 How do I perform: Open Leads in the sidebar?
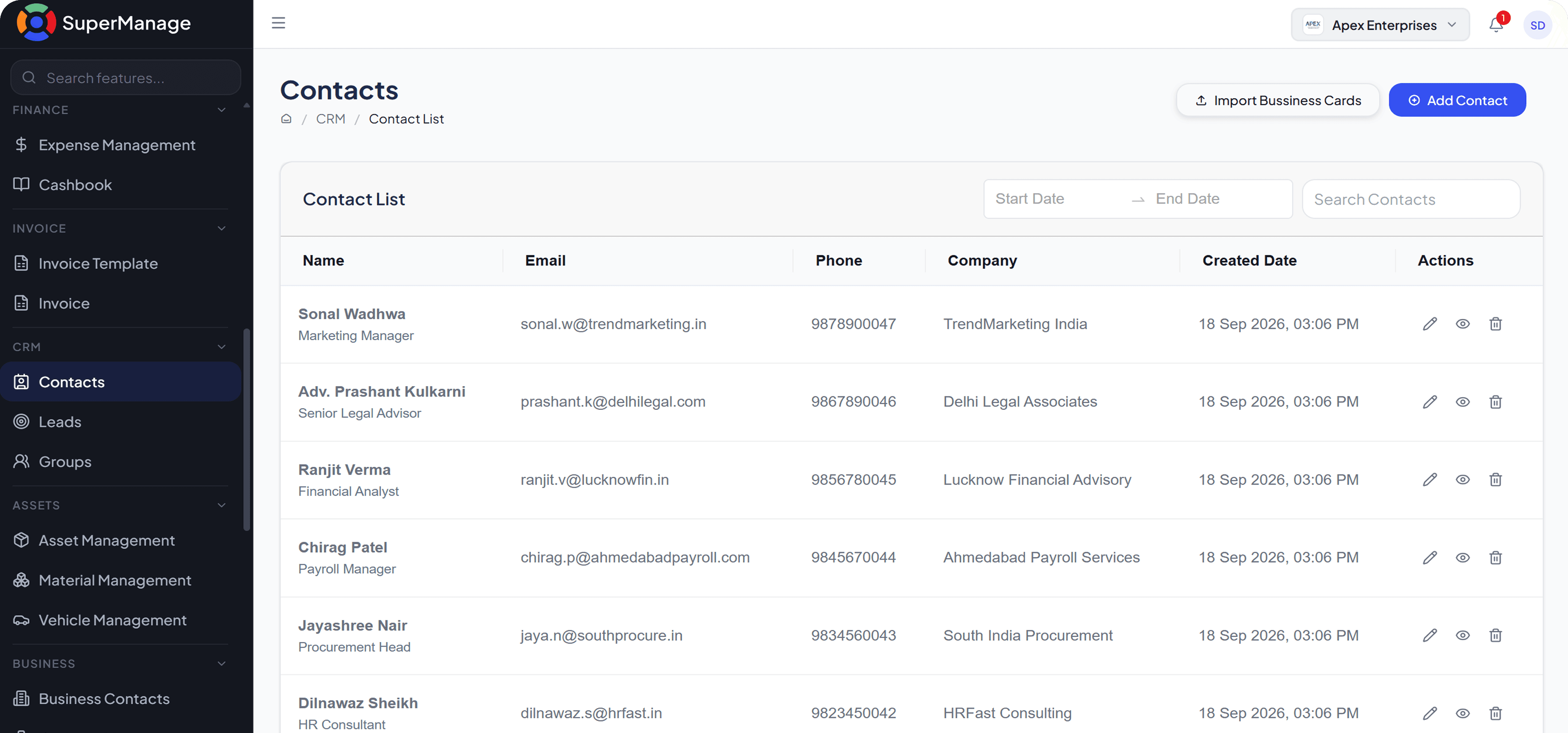click(x=120, y=422)
